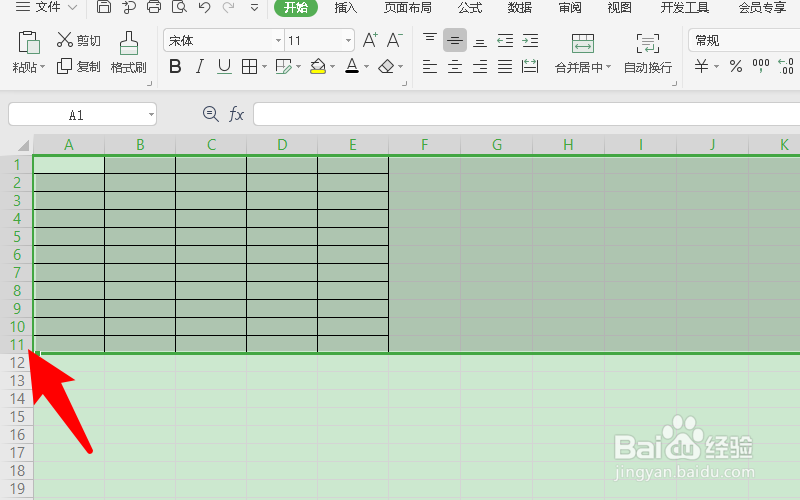Screen dimensions: 800x500
Task: Open the font size dropdown 11
Action: (348, 40)
